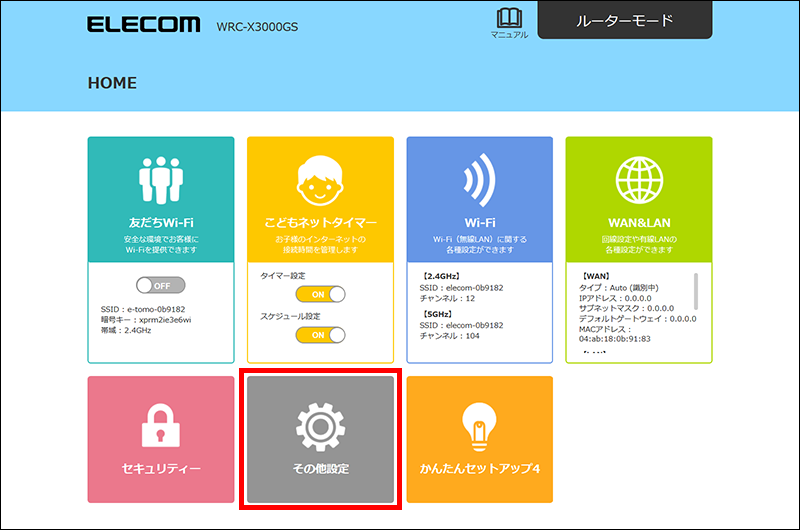
Task: Click the 暗号キー xprm2ie3e6wi text
Action: (146, 320)
